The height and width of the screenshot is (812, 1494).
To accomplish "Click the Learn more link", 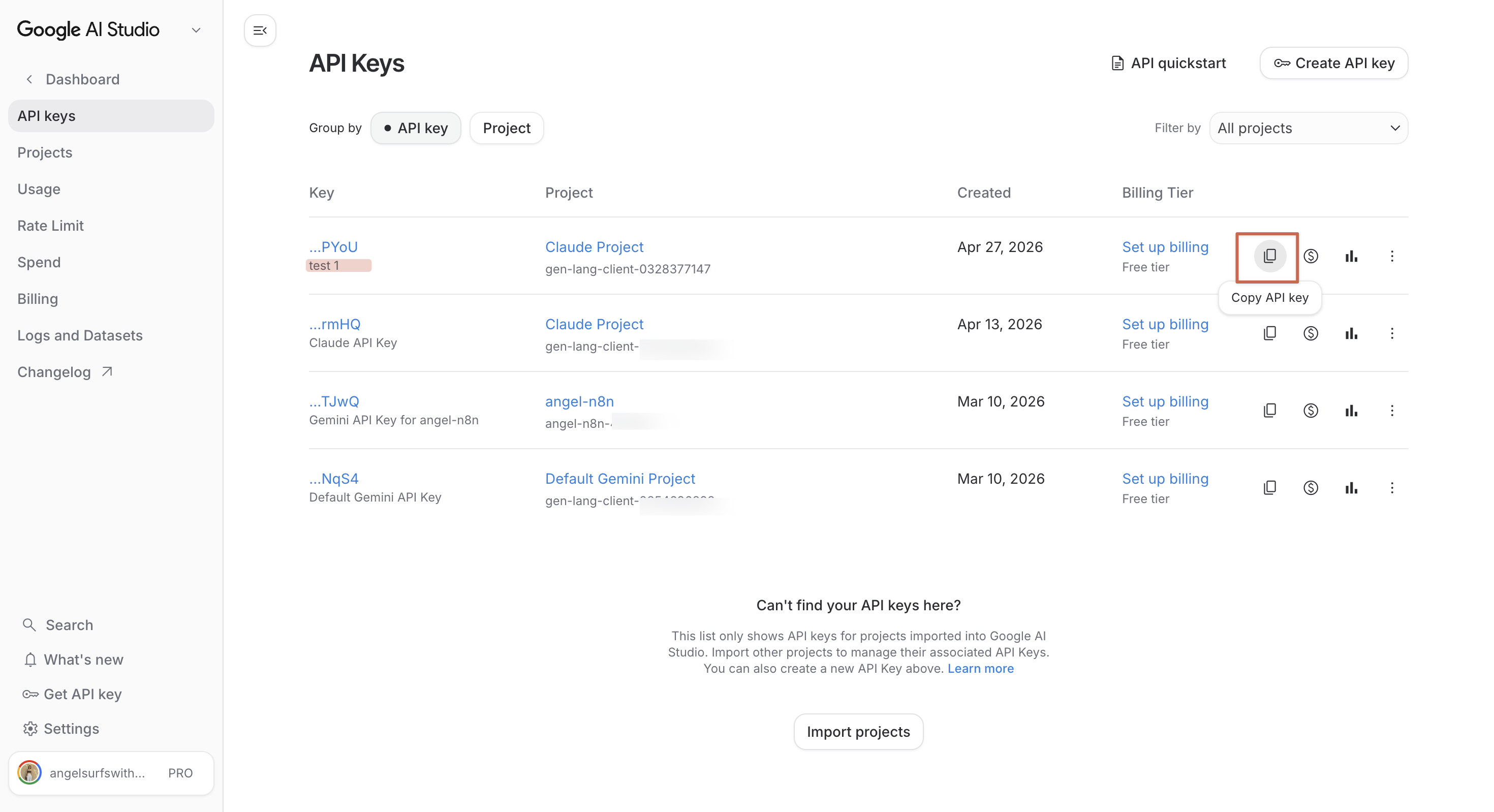I will [x=980, y=668].
